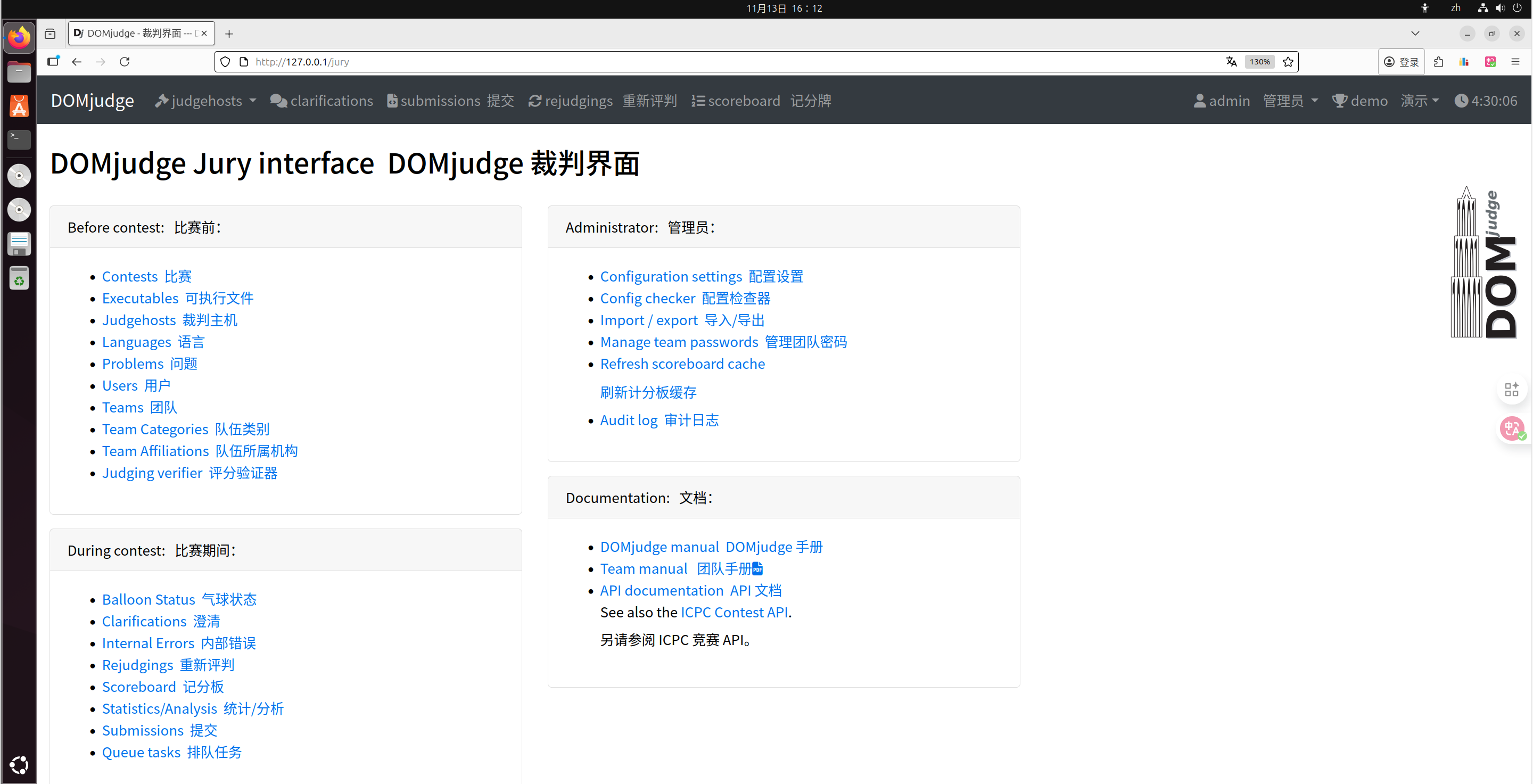
Task: Click the 130% zoom level indicator
Action: [1259, 62]
